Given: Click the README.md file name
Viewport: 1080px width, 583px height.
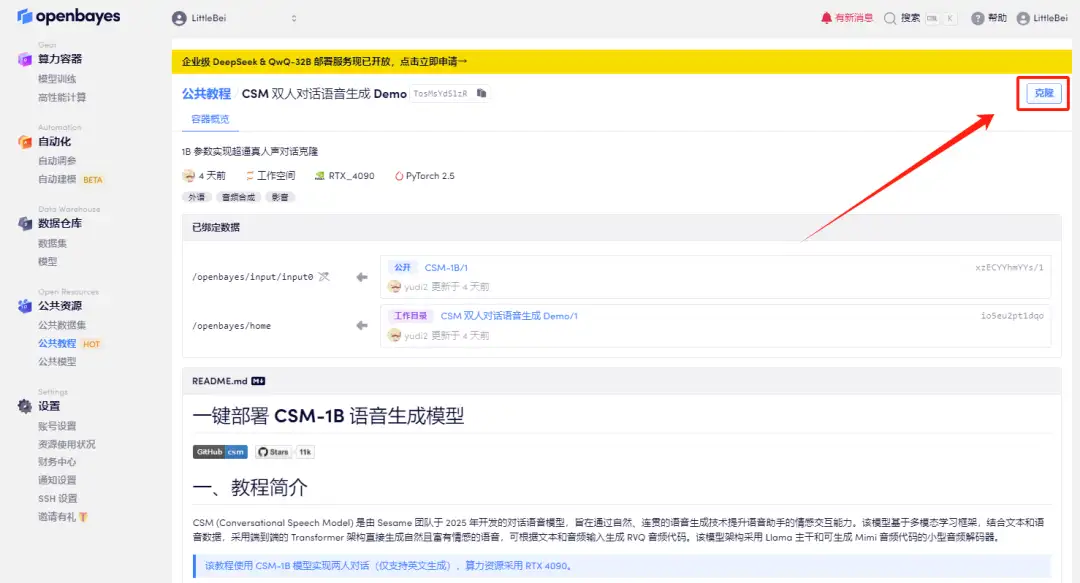Looking at the screenshot, I should point(220,381).
